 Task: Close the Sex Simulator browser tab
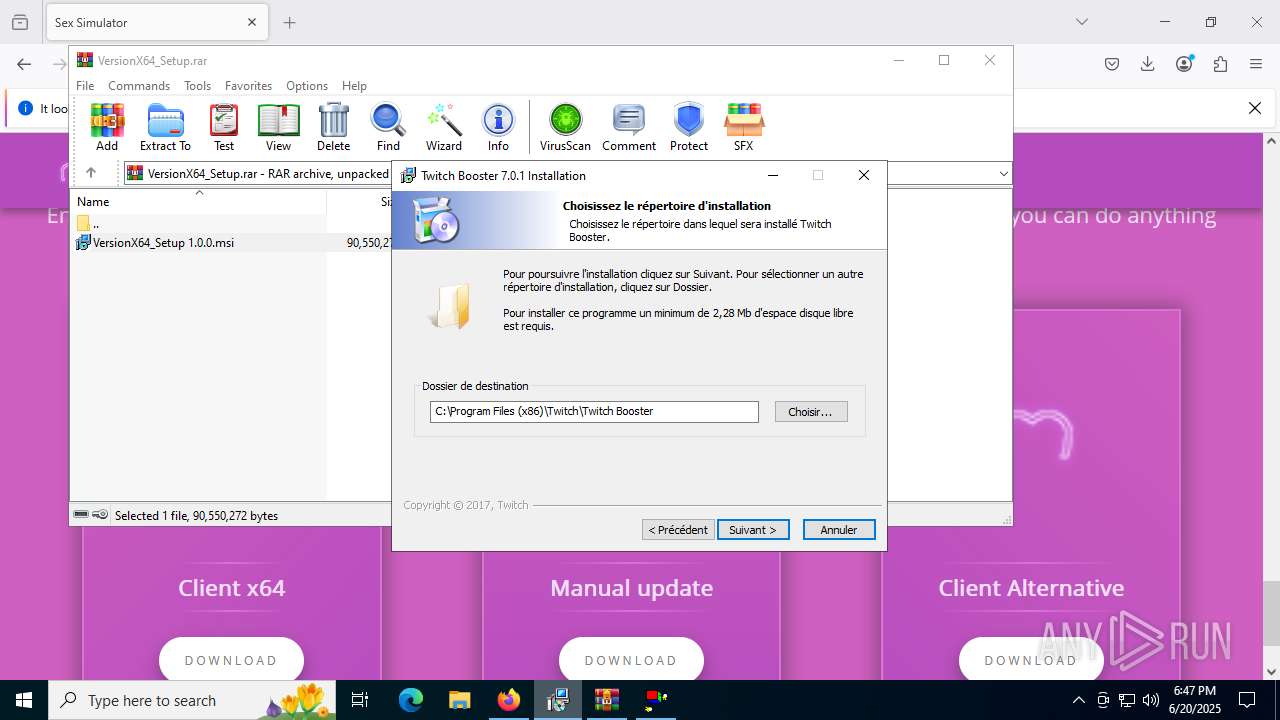(252, 22)
